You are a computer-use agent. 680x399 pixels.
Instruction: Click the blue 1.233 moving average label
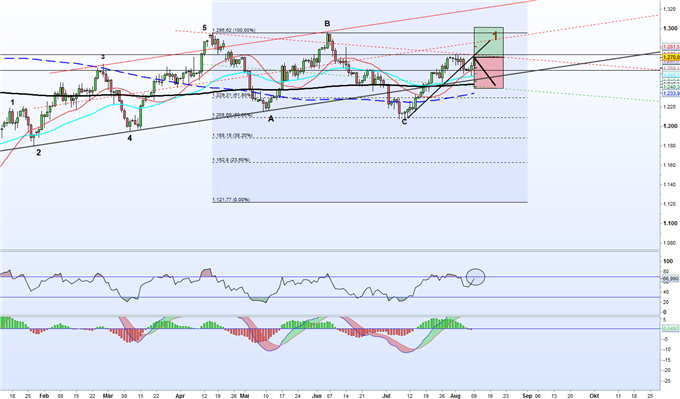coord(670,93)
